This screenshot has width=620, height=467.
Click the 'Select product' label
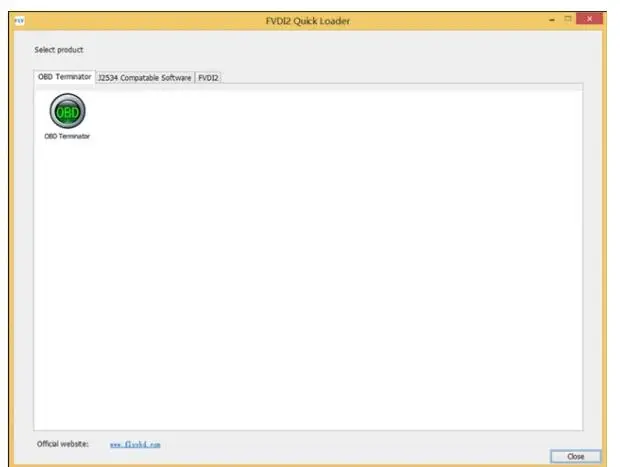coord(59,50)
